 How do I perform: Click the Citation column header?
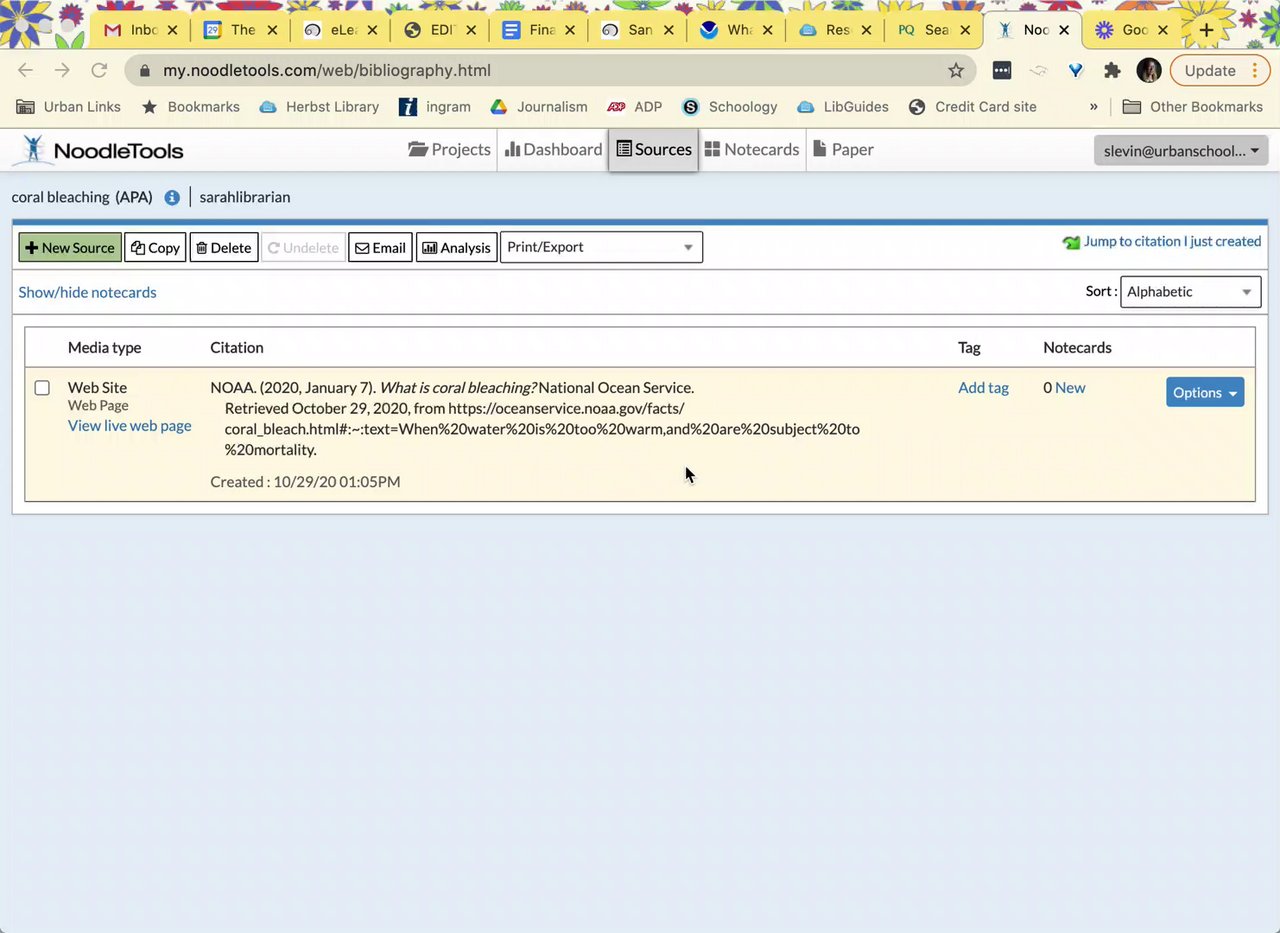[x=237, y=348]
